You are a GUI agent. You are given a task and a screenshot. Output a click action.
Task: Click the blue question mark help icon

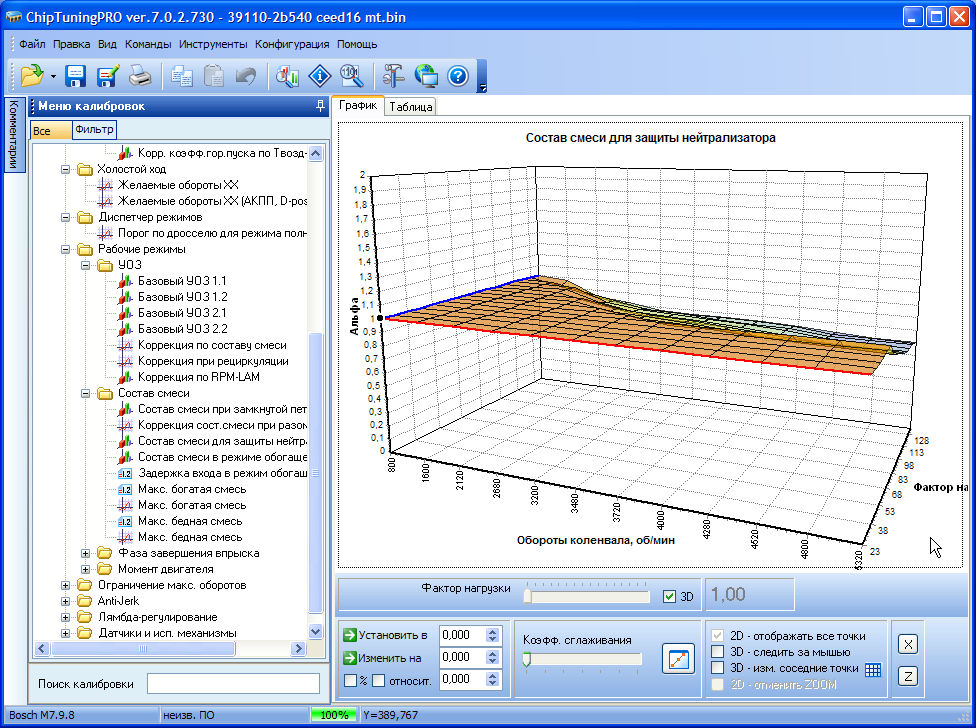458,76
